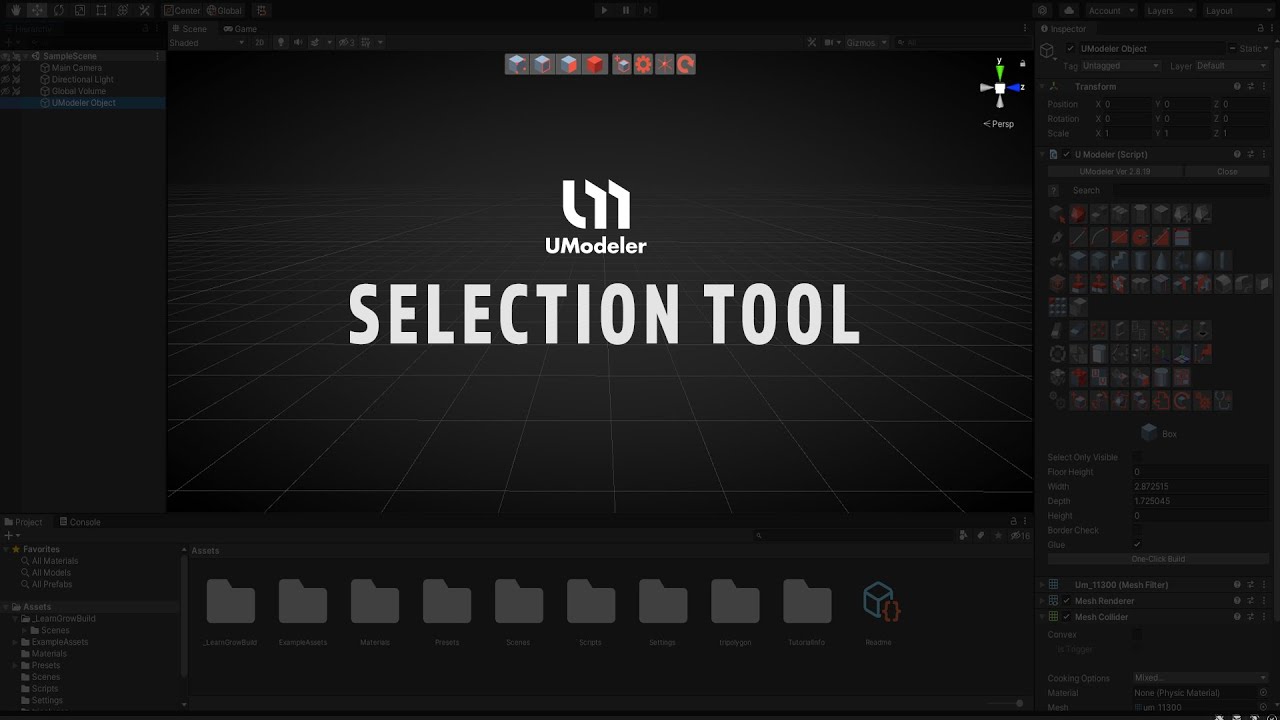Click the Width value field
This screenshot has height=720, width=1280.
(x=1200, y=486)
